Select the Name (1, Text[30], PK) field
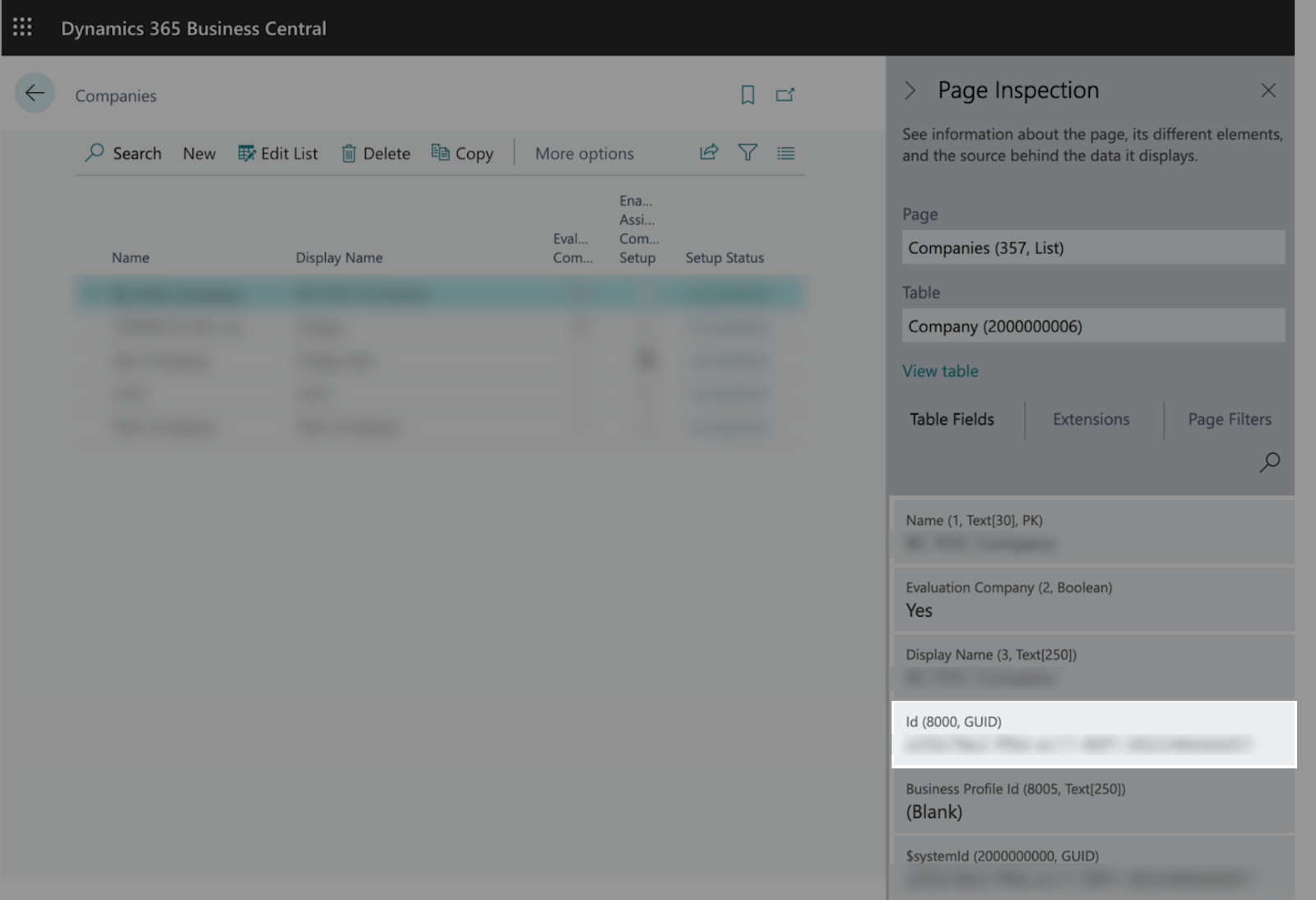Viewport: 1316px width, 900px height. (x=1094, y=531)
